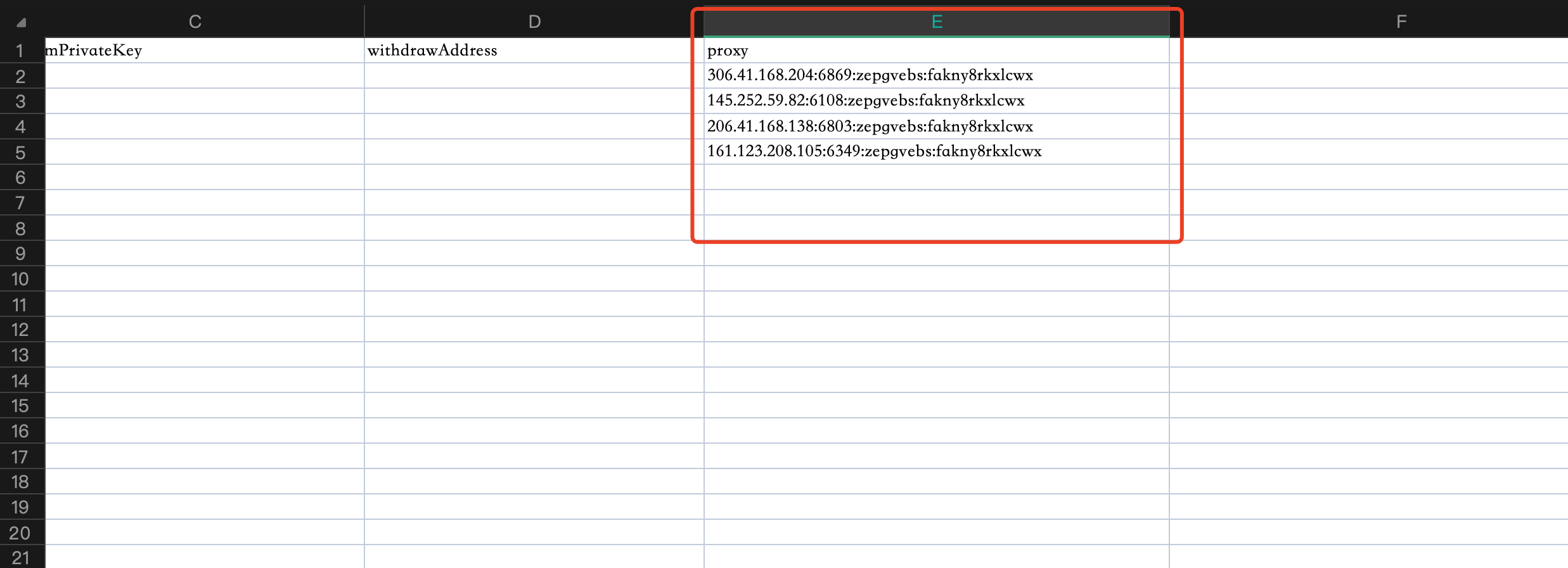Select column C header

195,22
